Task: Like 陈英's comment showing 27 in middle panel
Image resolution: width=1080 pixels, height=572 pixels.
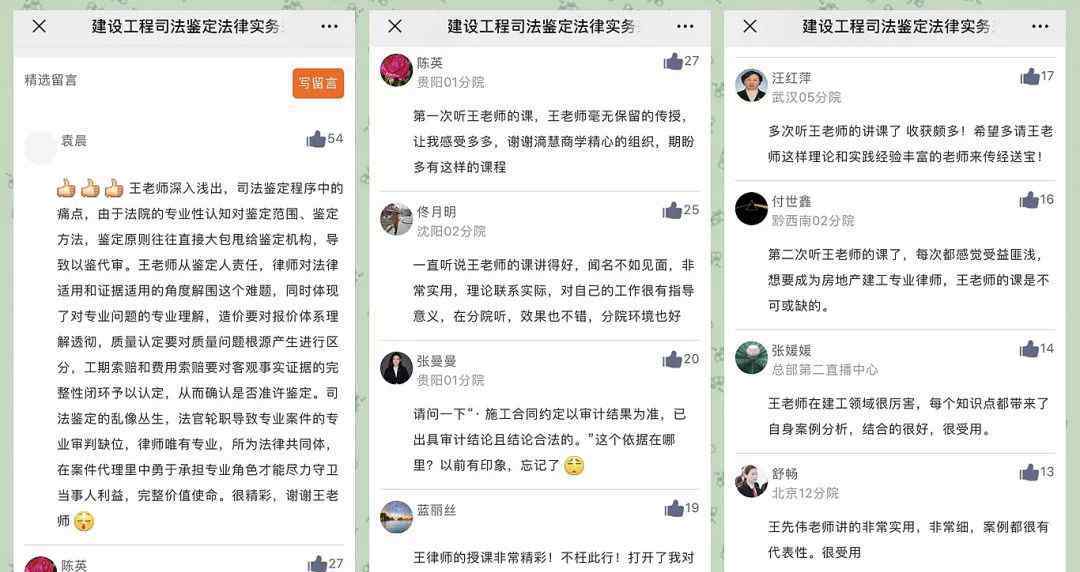Action: coord(673,61)
